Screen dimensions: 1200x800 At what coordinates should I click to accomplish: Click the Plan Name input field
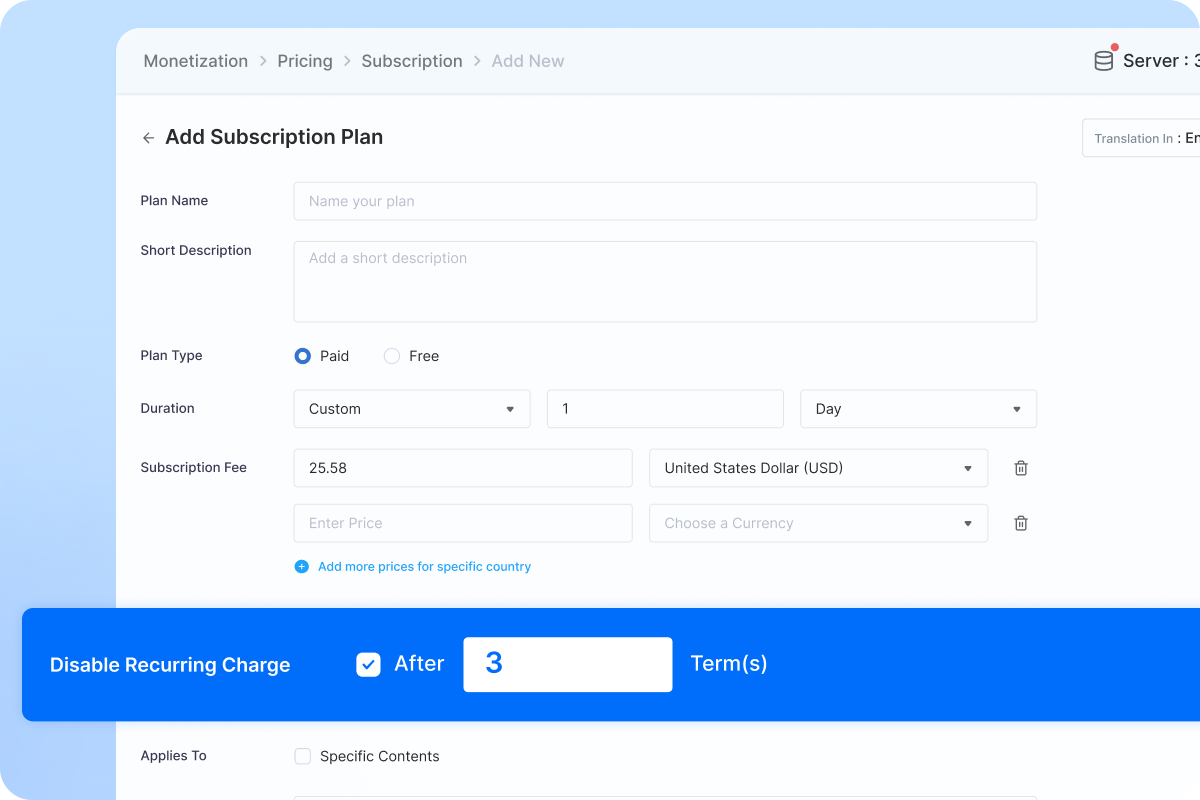coord(665,201)
